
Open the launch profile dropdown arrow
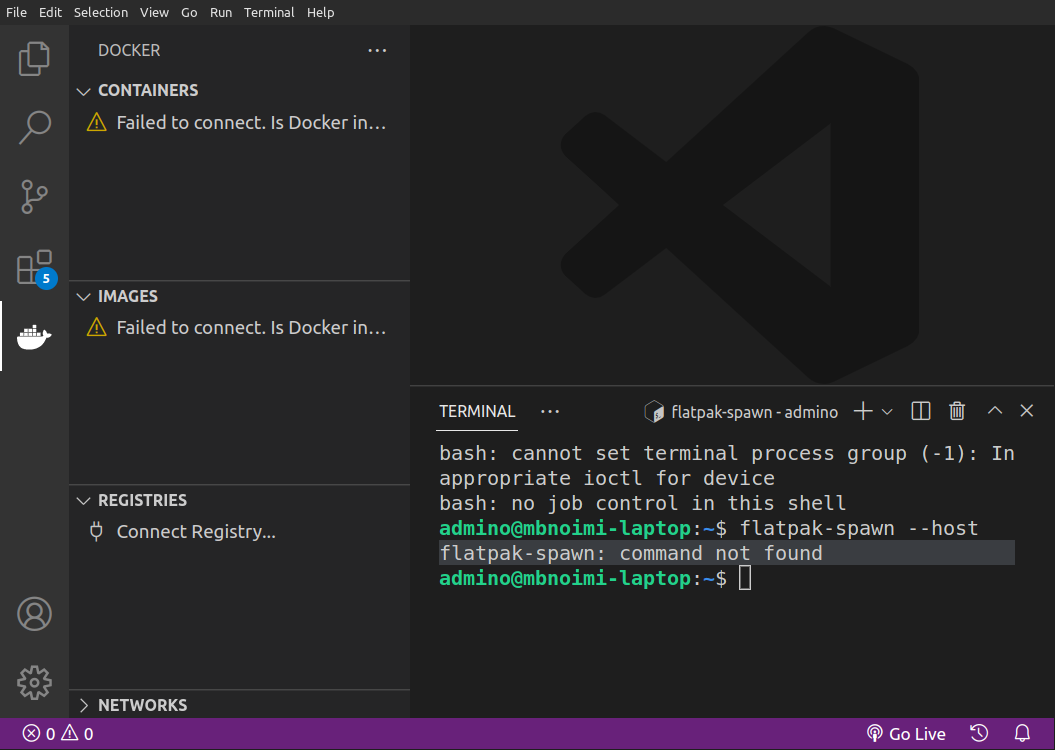(x=887, y=412)
